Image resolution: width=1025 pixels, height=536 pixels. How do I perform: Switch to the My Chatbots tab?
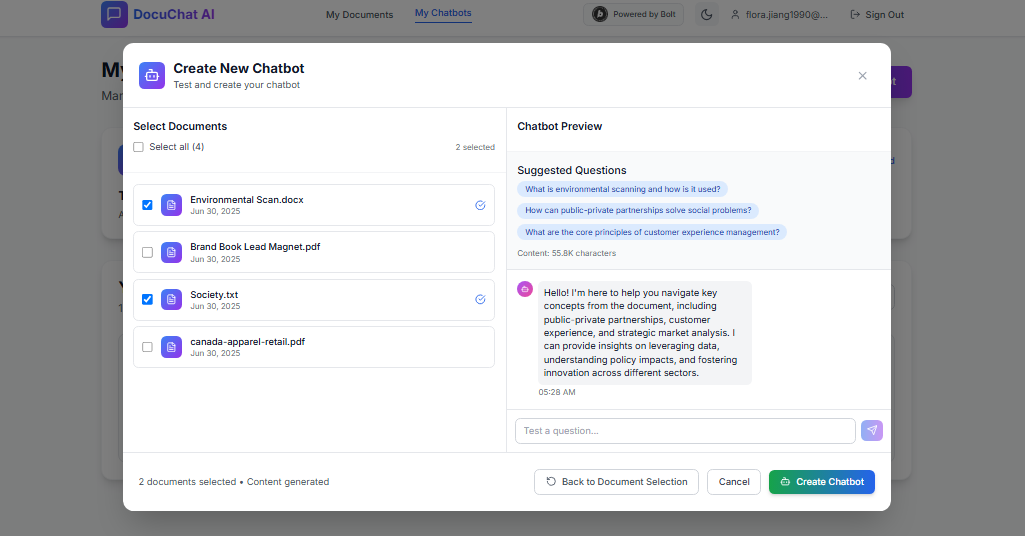pyautogui.click(x=443, y=14)
